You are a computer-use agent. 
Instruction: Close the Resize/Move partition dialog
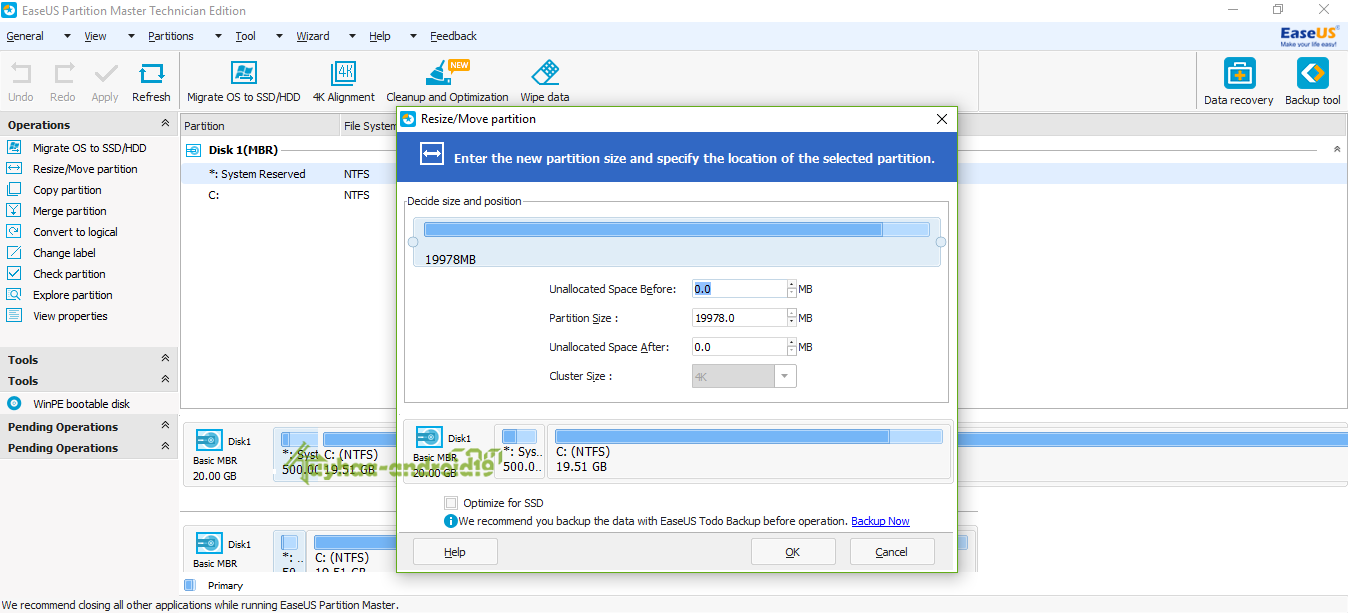coord(941,119)
